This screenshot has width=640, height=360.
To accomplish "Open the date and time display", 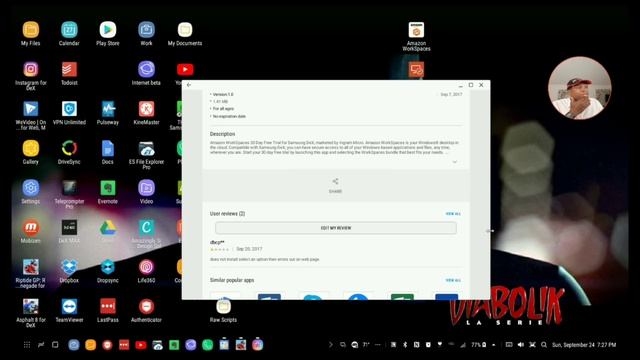I will 584,345.
